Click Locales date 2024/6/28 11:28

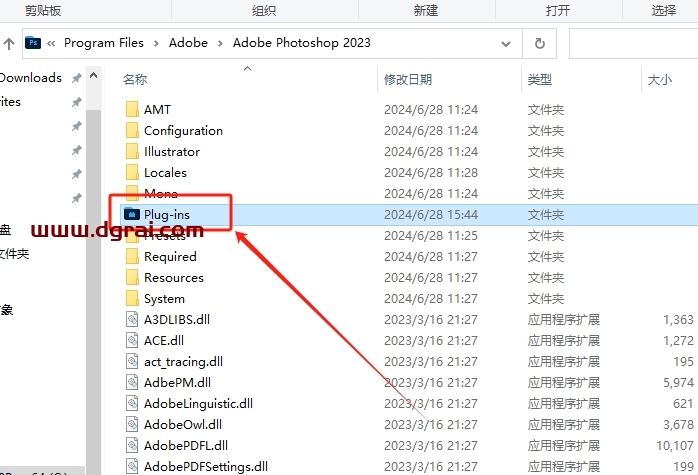coord(431,172)
